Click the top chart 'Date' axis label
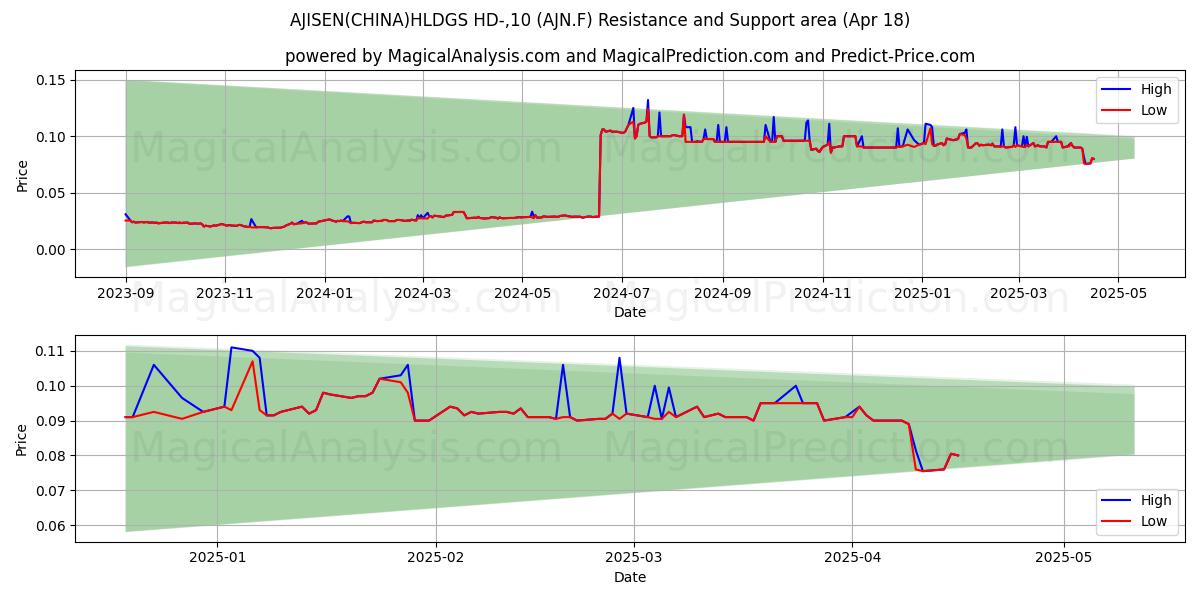 click(630, 312)
